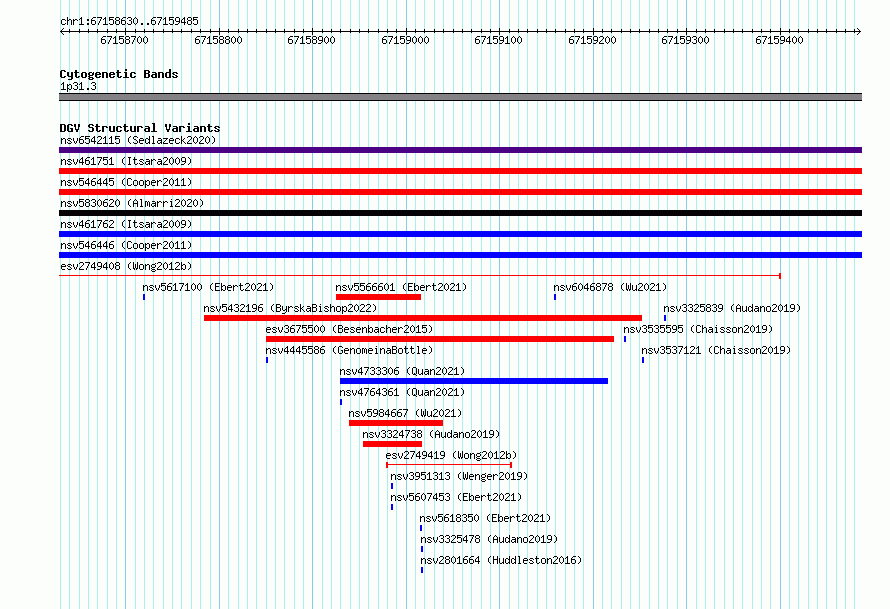Image resolution: width=890 pixels, height=609 pixels.
Task: Click ruler position 67159400
Action: [x=779, y=40]
